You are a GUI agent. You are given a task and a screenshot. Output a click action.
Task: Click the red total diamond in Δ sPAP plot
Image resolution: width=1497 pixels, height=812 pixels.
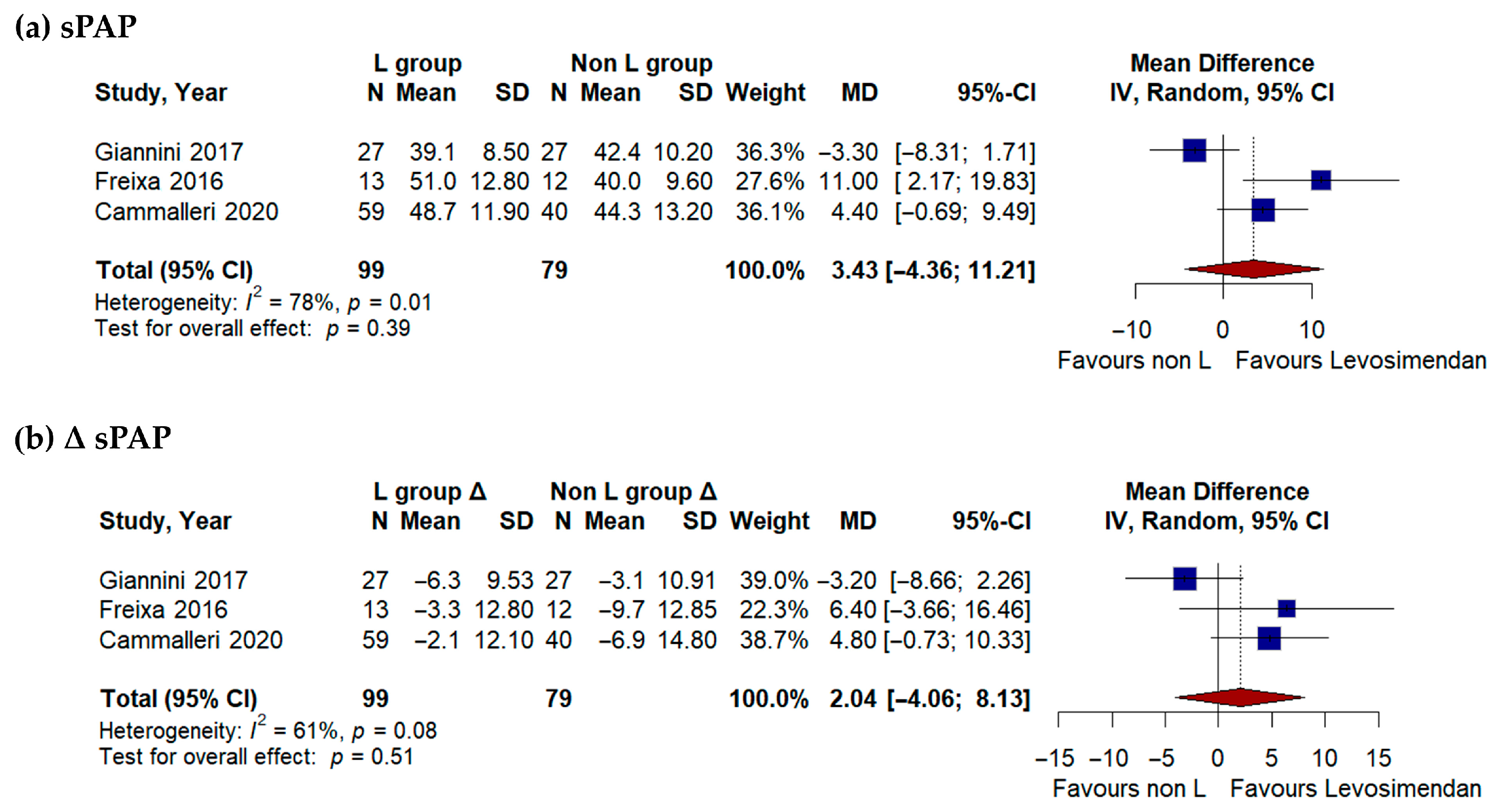click(1240, 697)
